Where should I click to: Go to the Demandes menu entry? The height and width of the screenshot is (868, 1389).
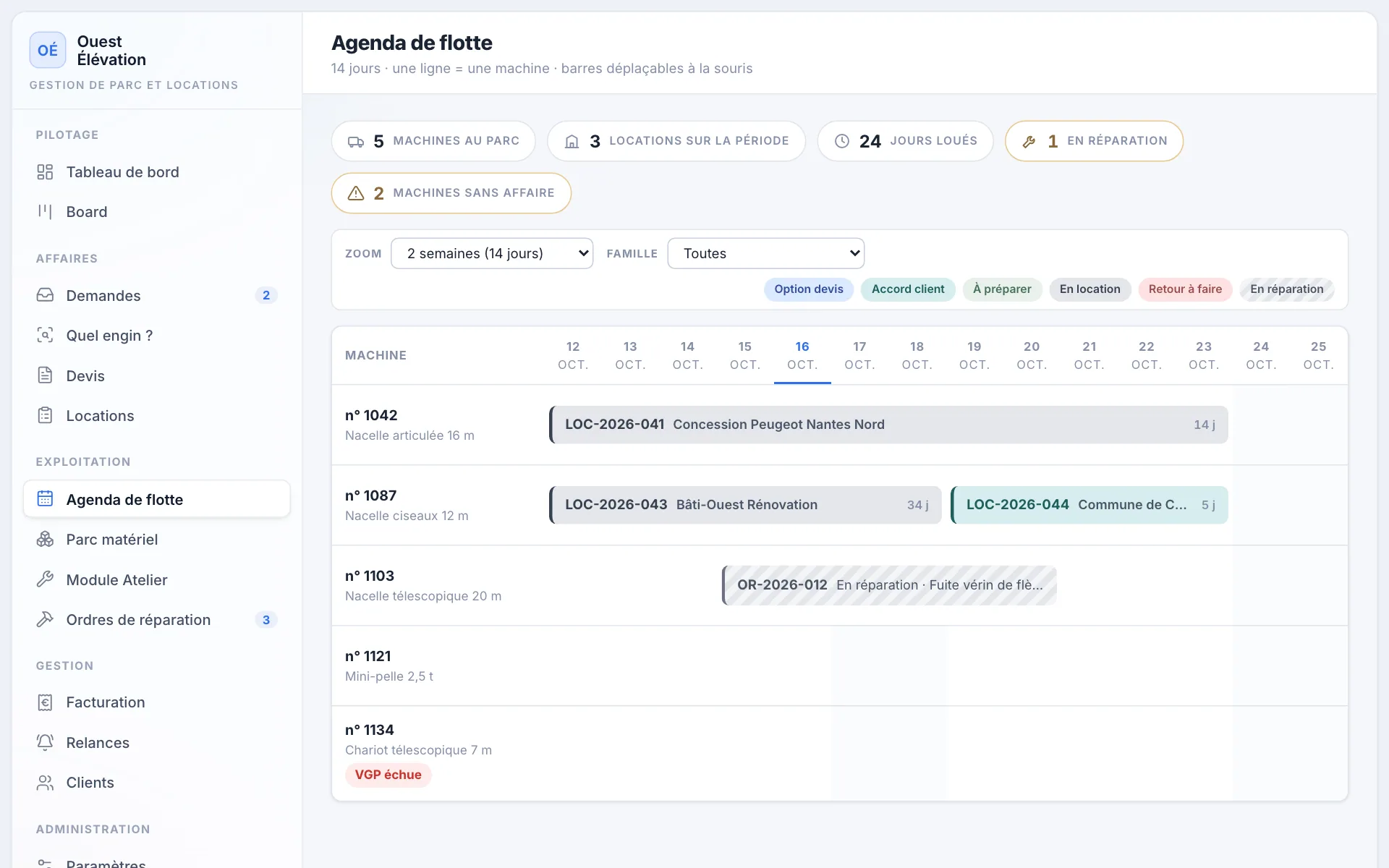pyautogui.click(x=157, y=295)
